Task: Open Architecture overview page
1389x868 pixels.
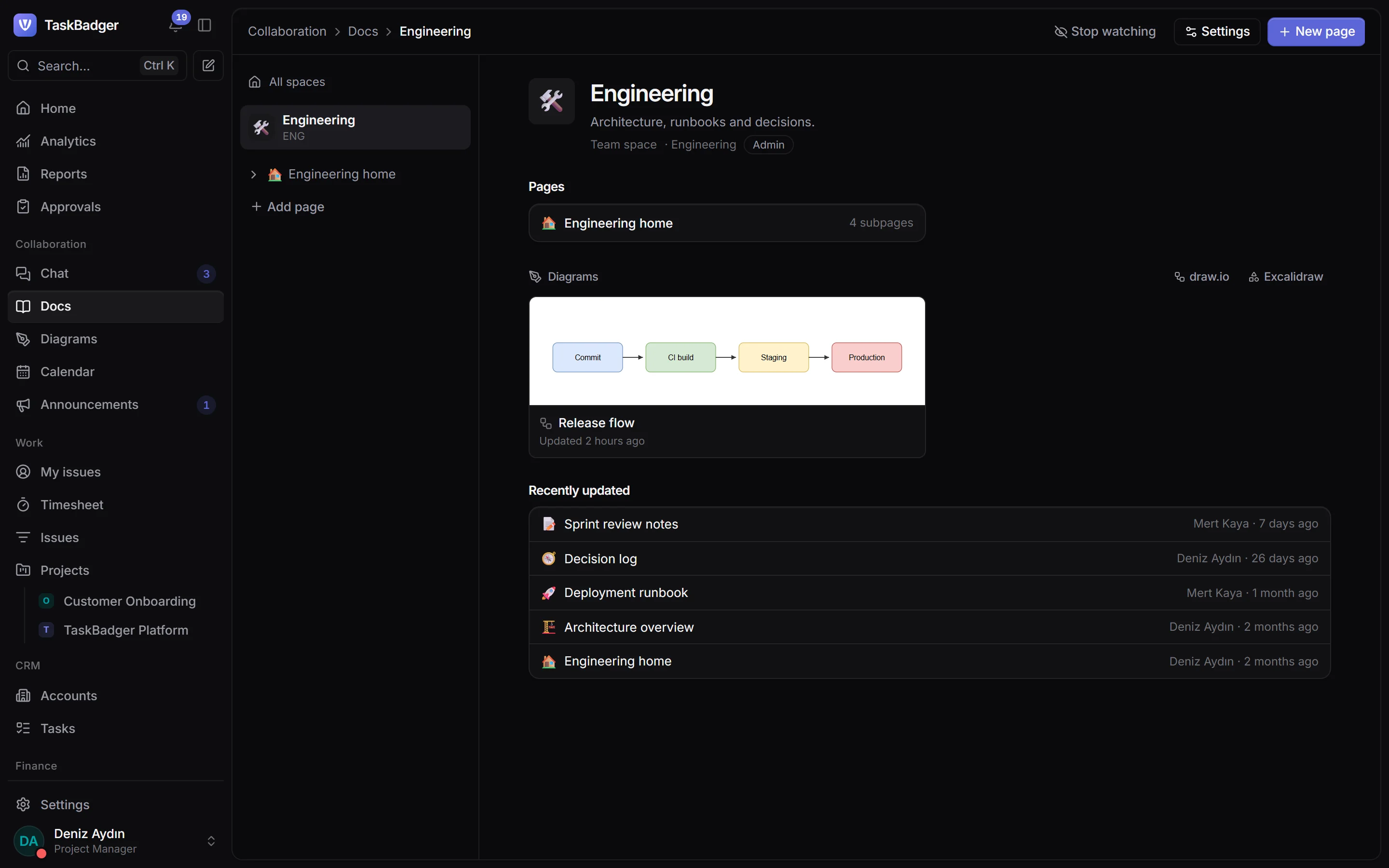Action: [929, 627]
